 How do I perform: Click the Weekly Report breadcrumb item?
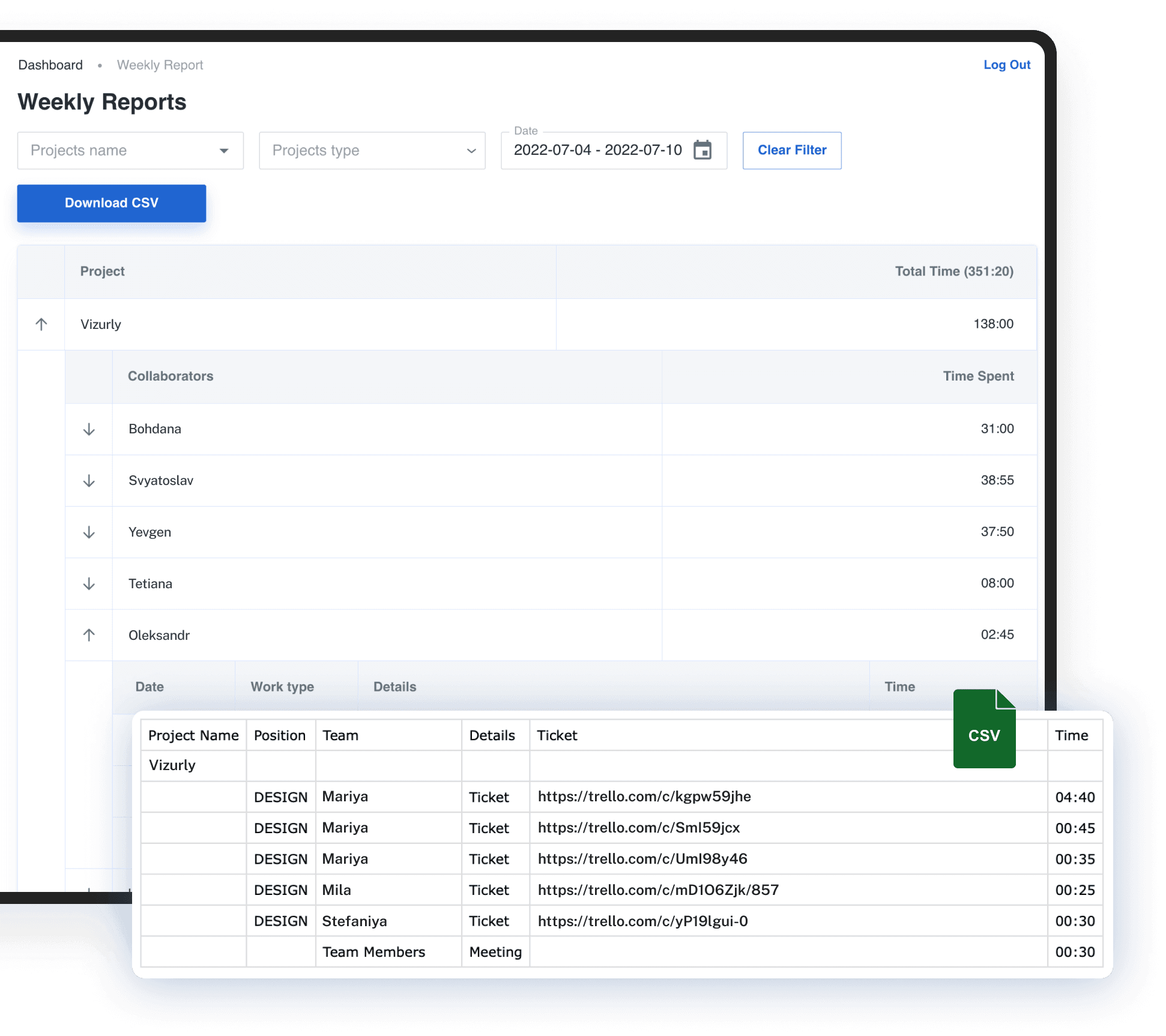pyautogui.click(x=160, y=64)
